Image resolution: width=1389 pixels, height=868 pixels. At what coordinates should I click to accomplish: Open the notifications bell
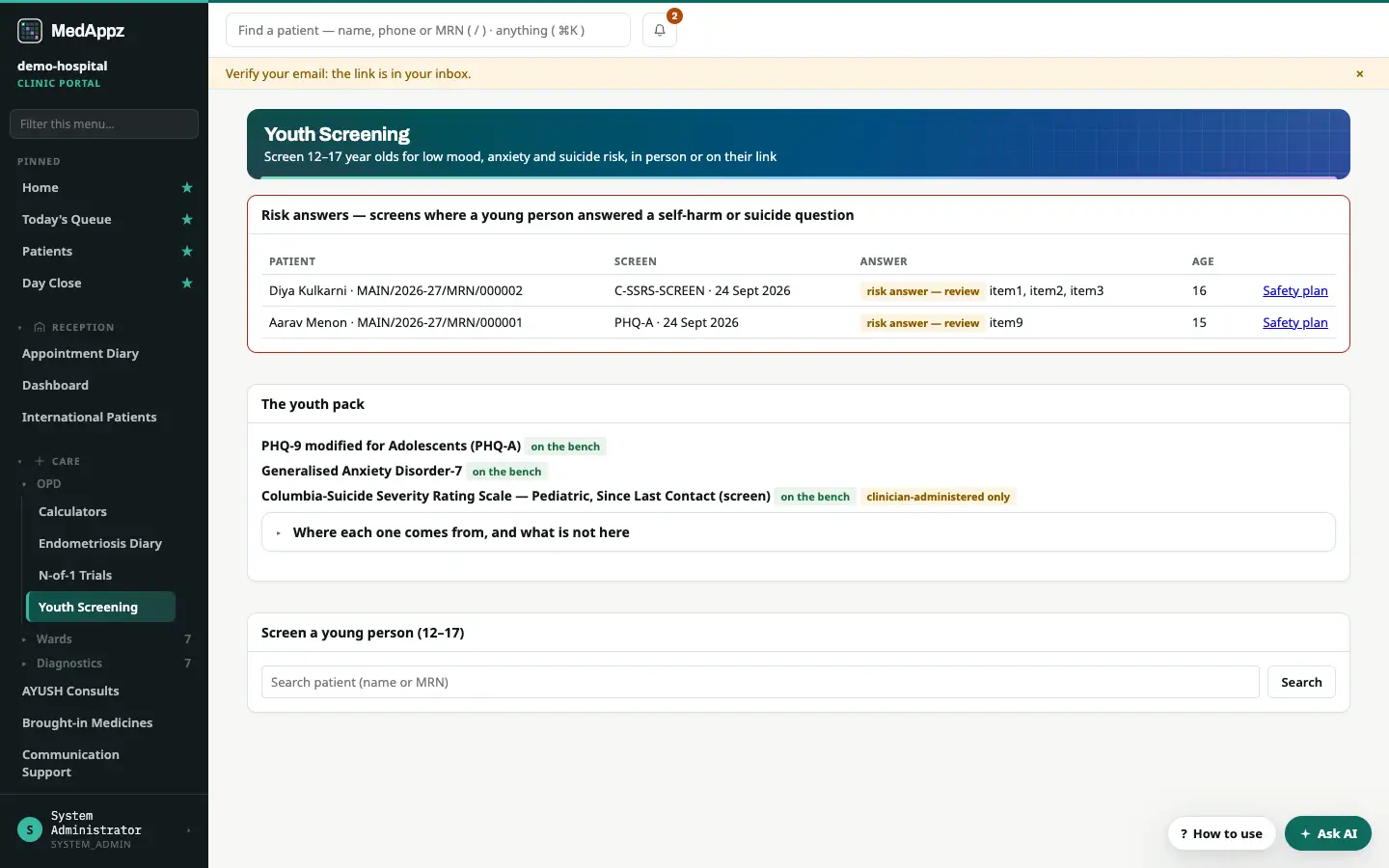click(660, 30)
